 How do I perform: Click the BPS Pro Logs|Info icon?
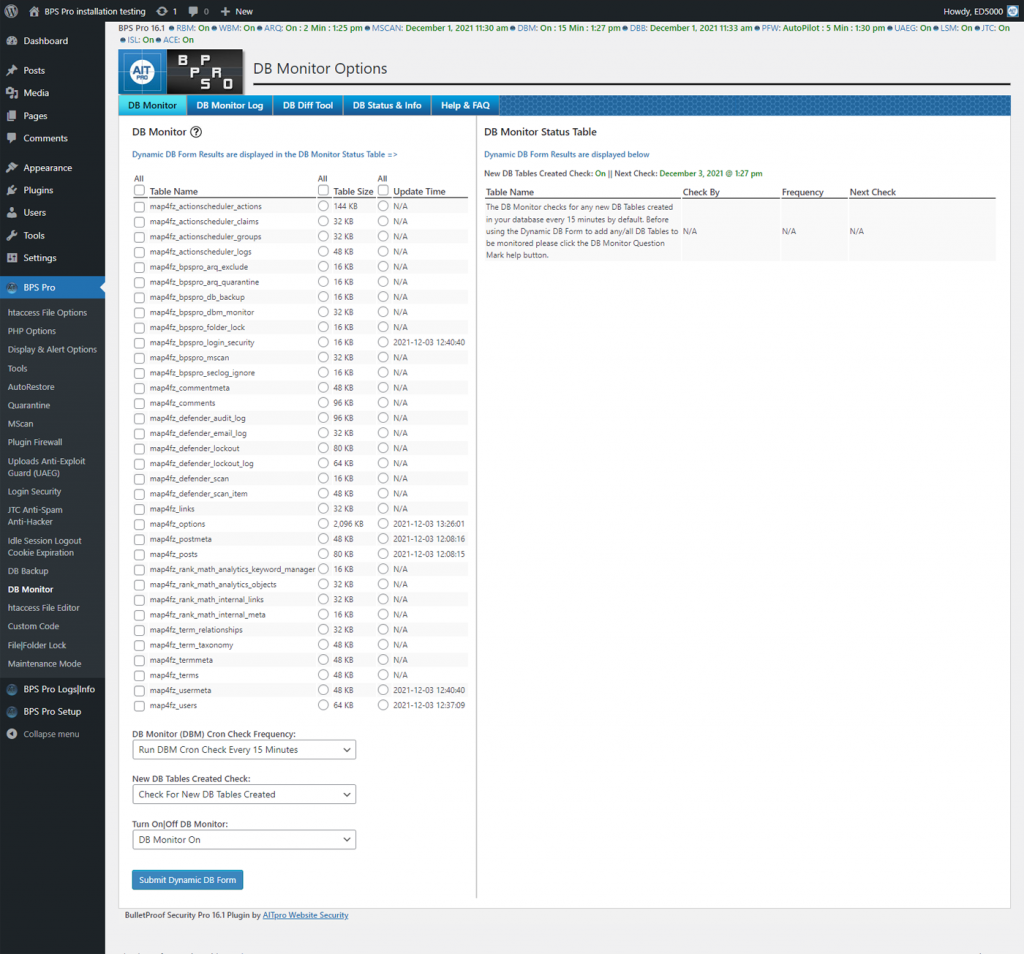pyautogui.click(x=12, y=689)
